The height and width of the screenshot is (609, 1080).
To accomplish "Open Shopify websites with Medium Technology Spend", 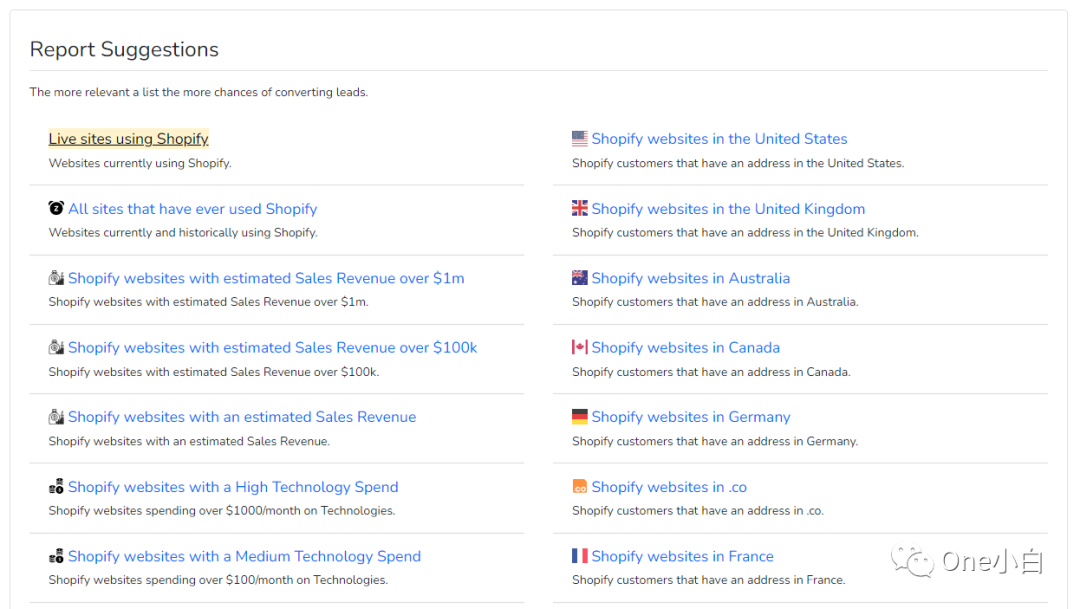I will [244, 556].
